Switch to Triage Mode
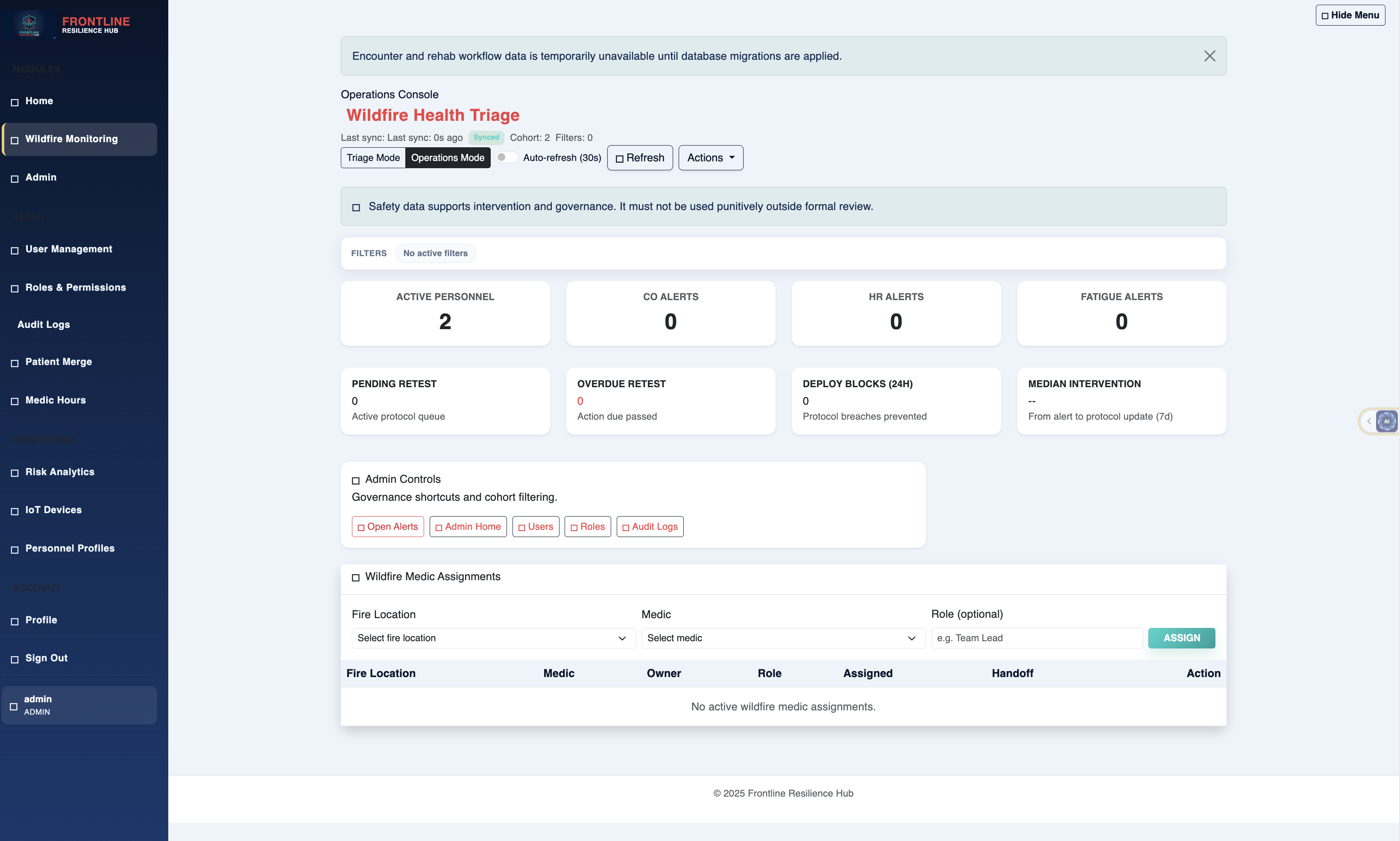The height and width of the screenshot is (841, 1400). point(372,158)
